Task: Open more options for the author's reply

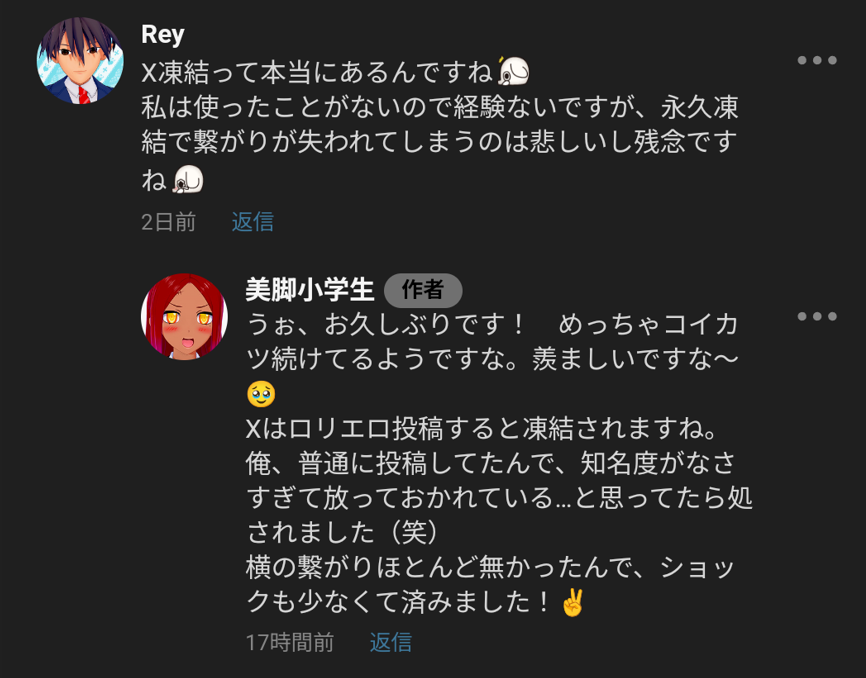Action: pos(816,317)
